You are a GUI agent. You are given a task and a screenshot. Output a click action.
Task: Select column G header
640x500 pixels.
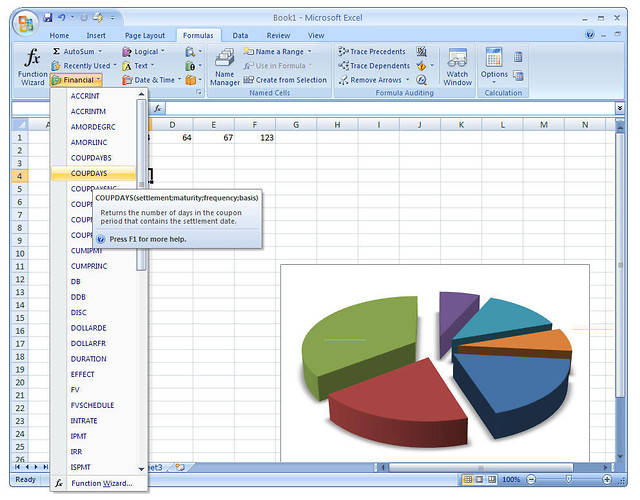pyautogui.click(x=296, y=125)
